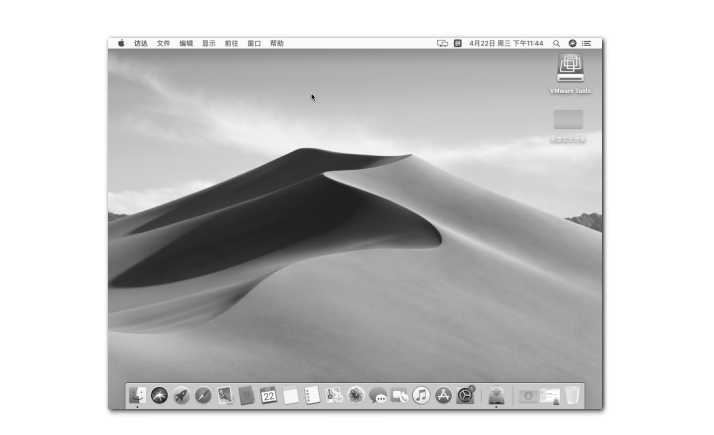This screenshot has width=714, height=435.
Task: Open Notes app in the Dock
Action: click(290, 395)
